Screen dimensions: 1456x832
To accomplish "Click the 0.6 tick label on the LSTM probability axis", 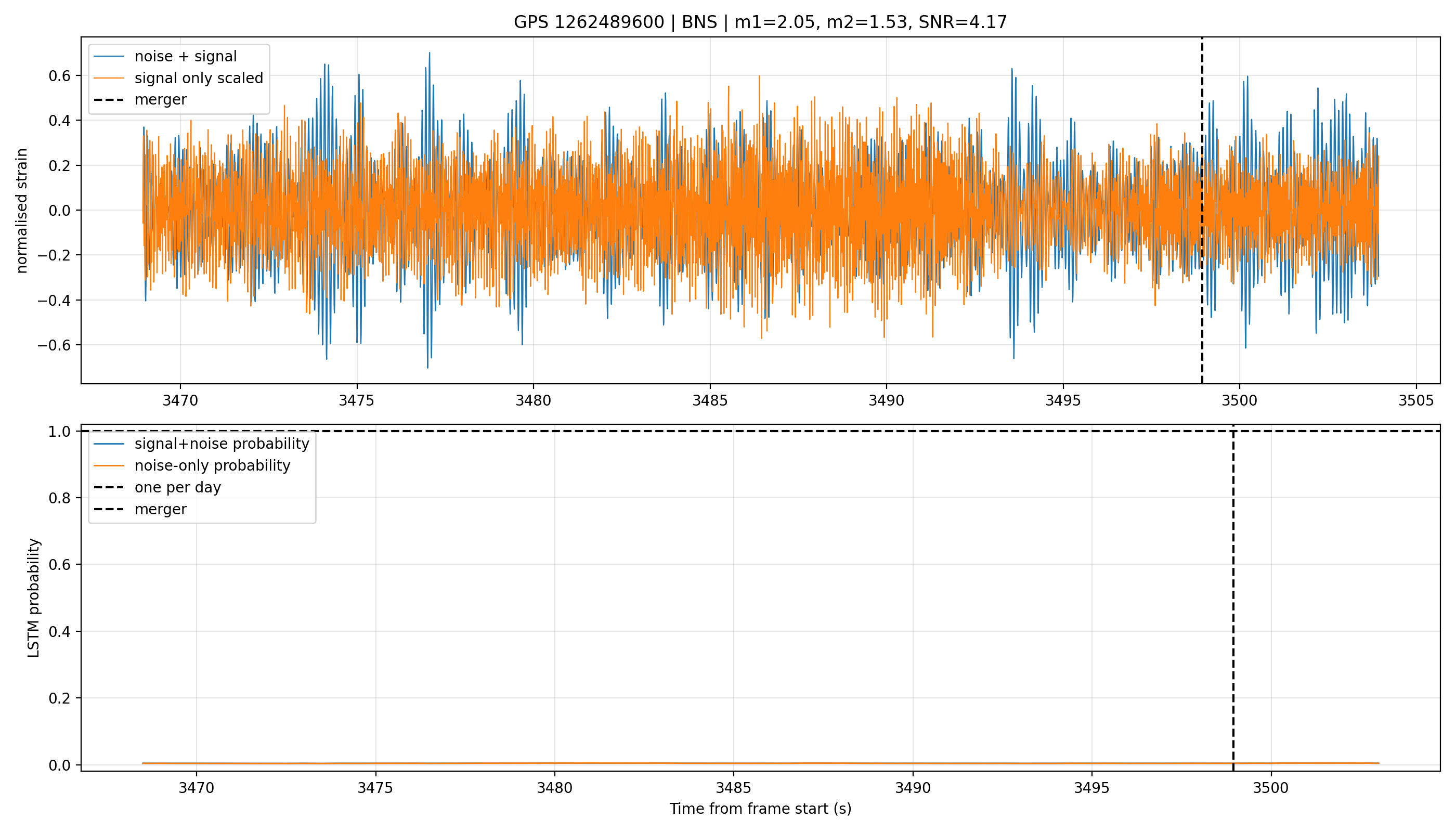I will 60,565.
